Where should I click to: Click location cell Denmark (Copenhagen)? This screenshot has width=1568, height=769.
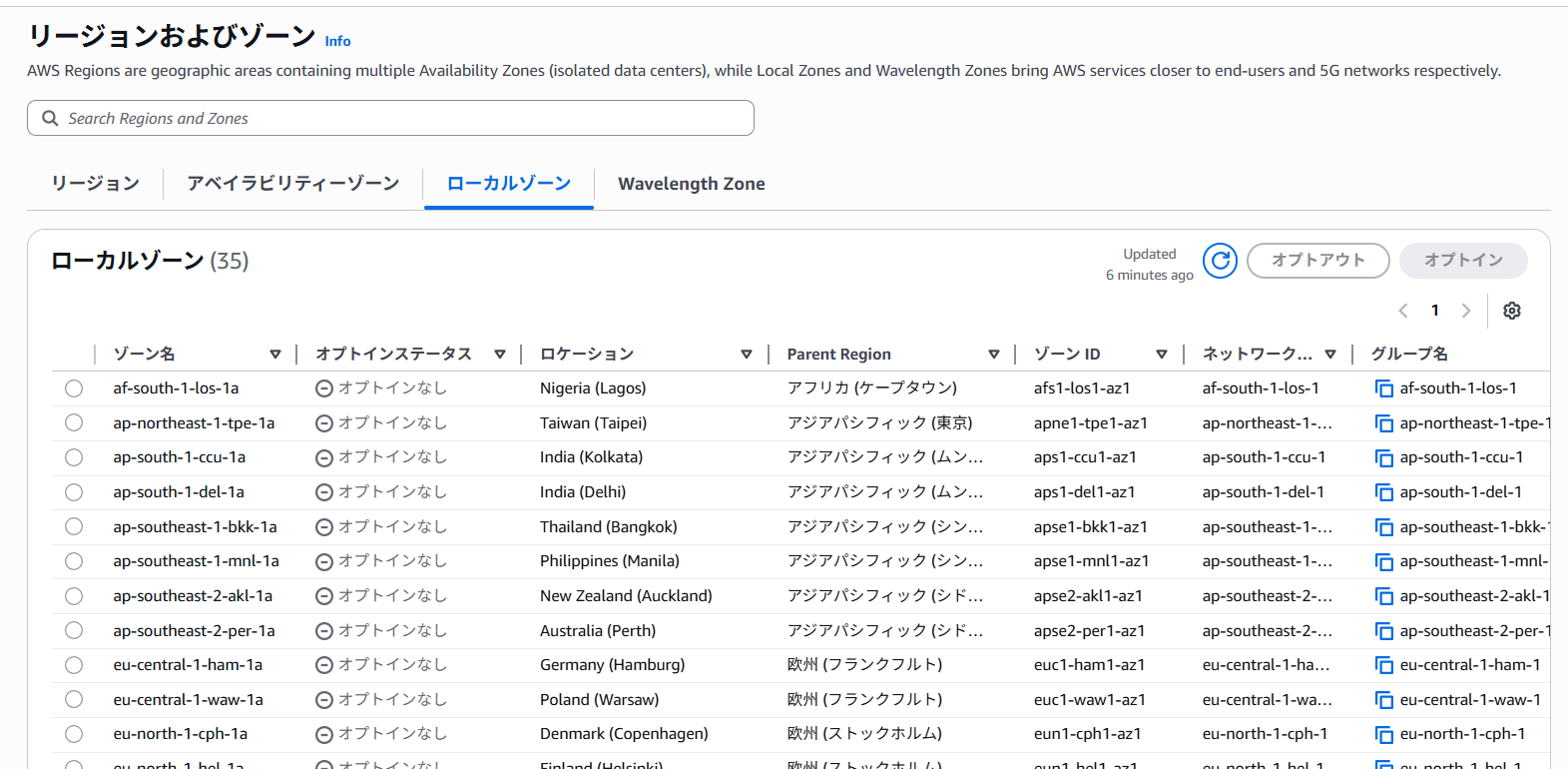624,734
